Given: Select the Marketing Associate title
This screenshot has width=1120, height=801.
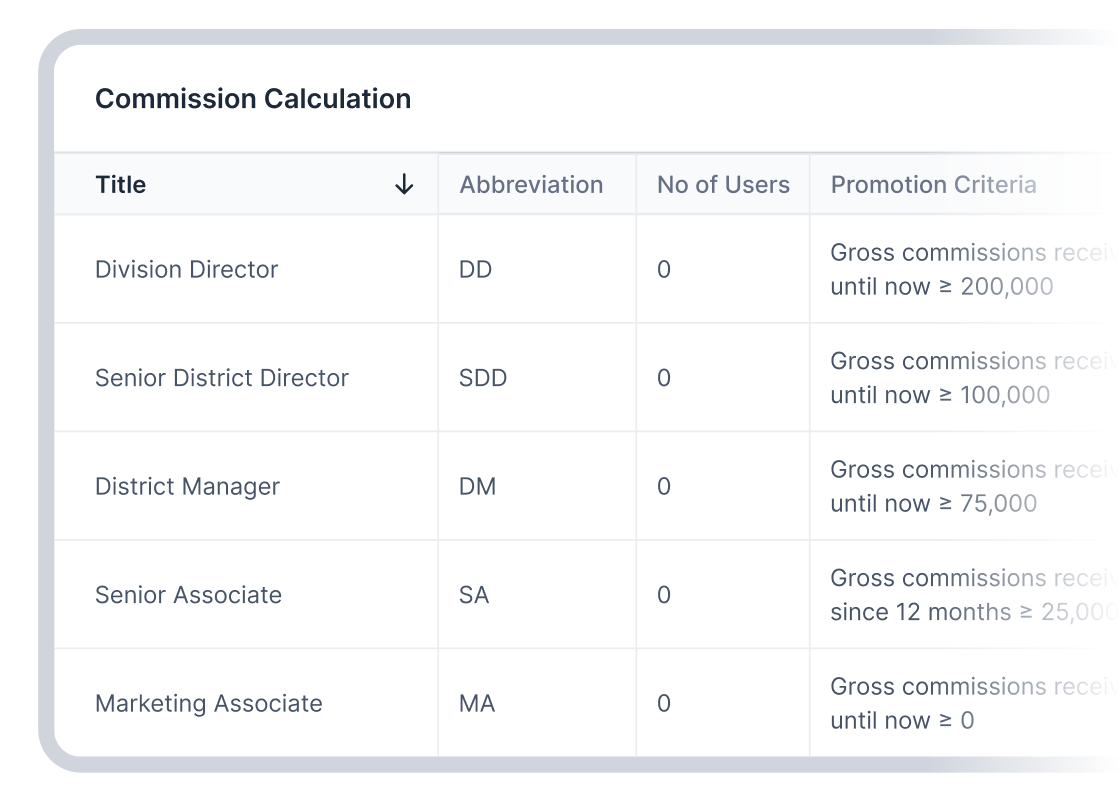Looking at the screenshot, I should [208, 704].
